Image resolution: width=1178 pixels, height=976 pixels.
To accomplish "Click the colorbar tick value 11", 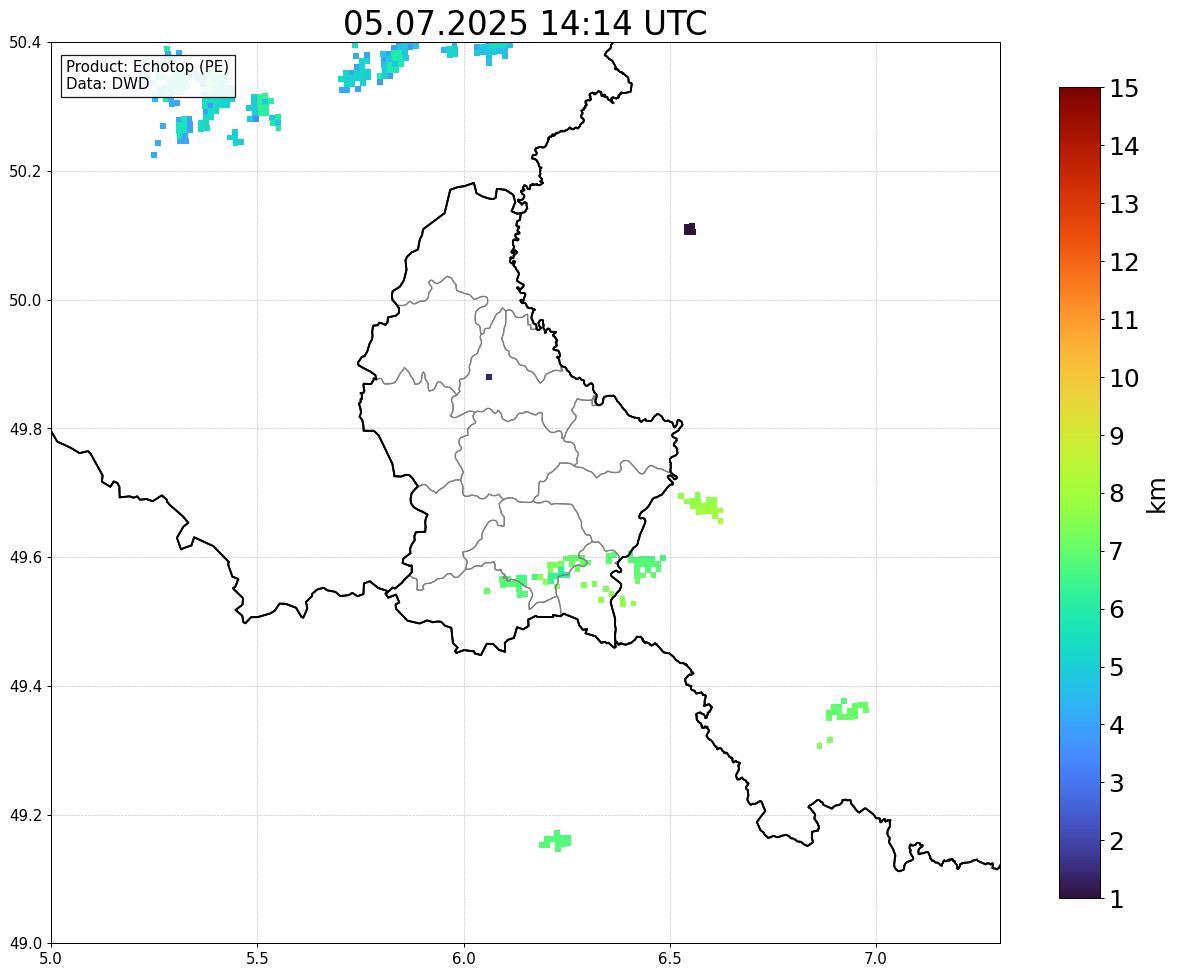I will point(1124,320).
